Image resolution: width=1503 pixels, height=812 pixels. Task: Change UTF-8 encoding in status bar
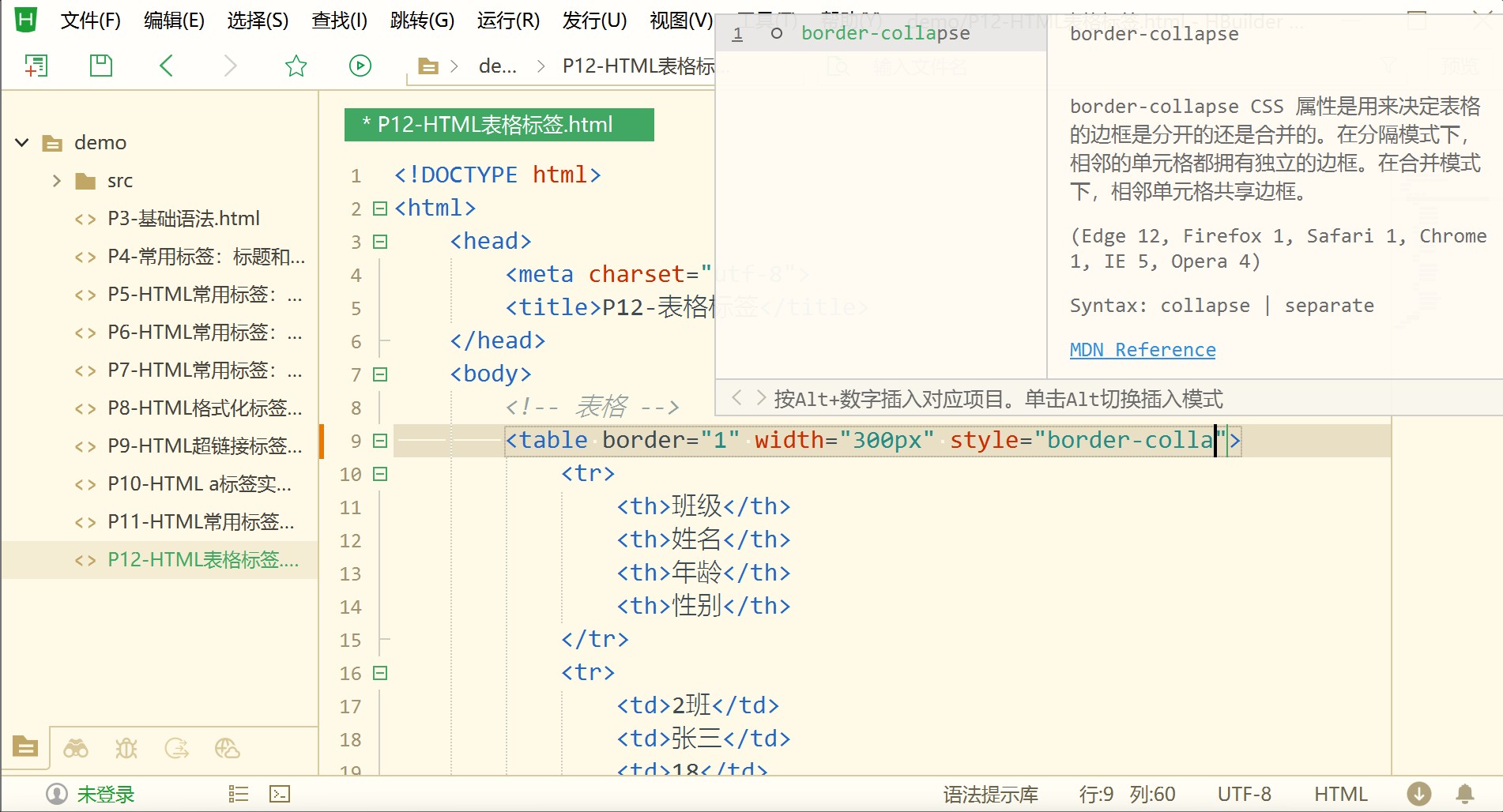tap(1244, 794)
